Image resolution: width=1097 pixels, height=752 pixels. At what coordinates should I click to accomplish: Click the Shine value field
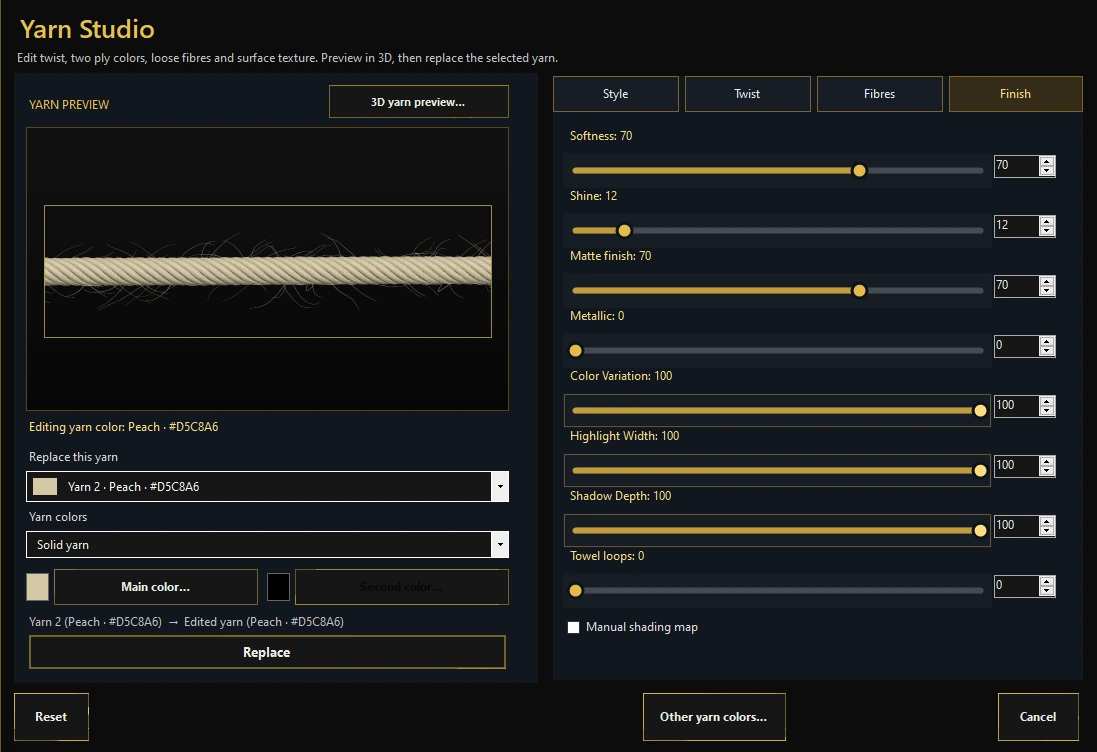(x=1017, y=226)
